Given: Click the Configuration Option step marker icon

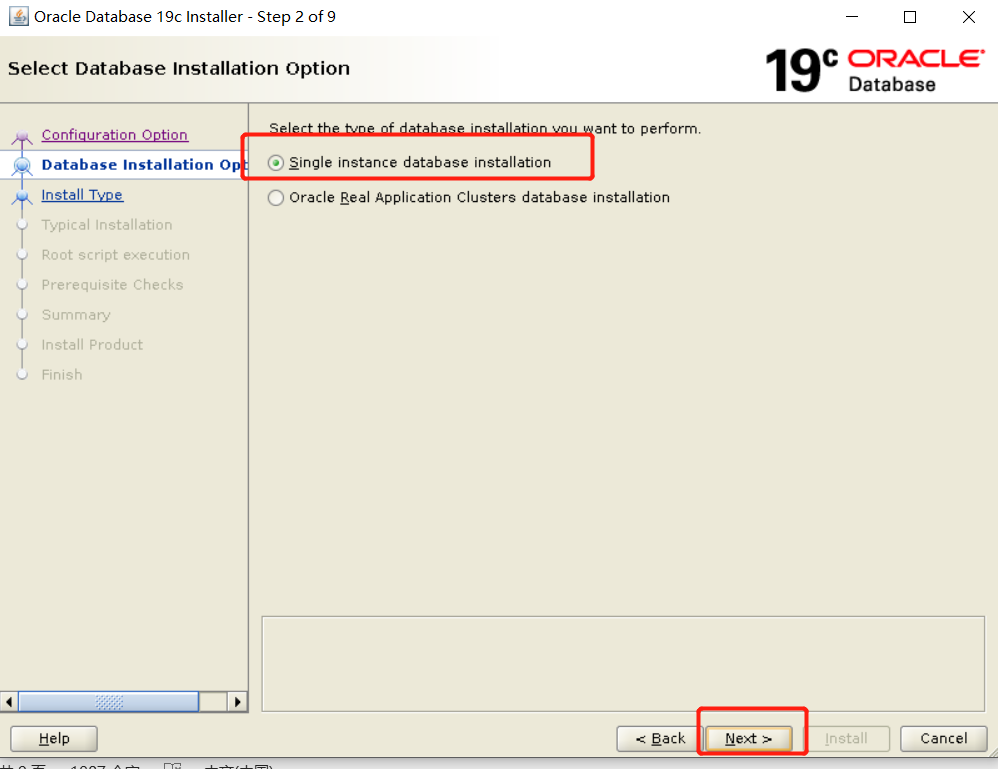Looking at the screenshot, I should 22,136.
